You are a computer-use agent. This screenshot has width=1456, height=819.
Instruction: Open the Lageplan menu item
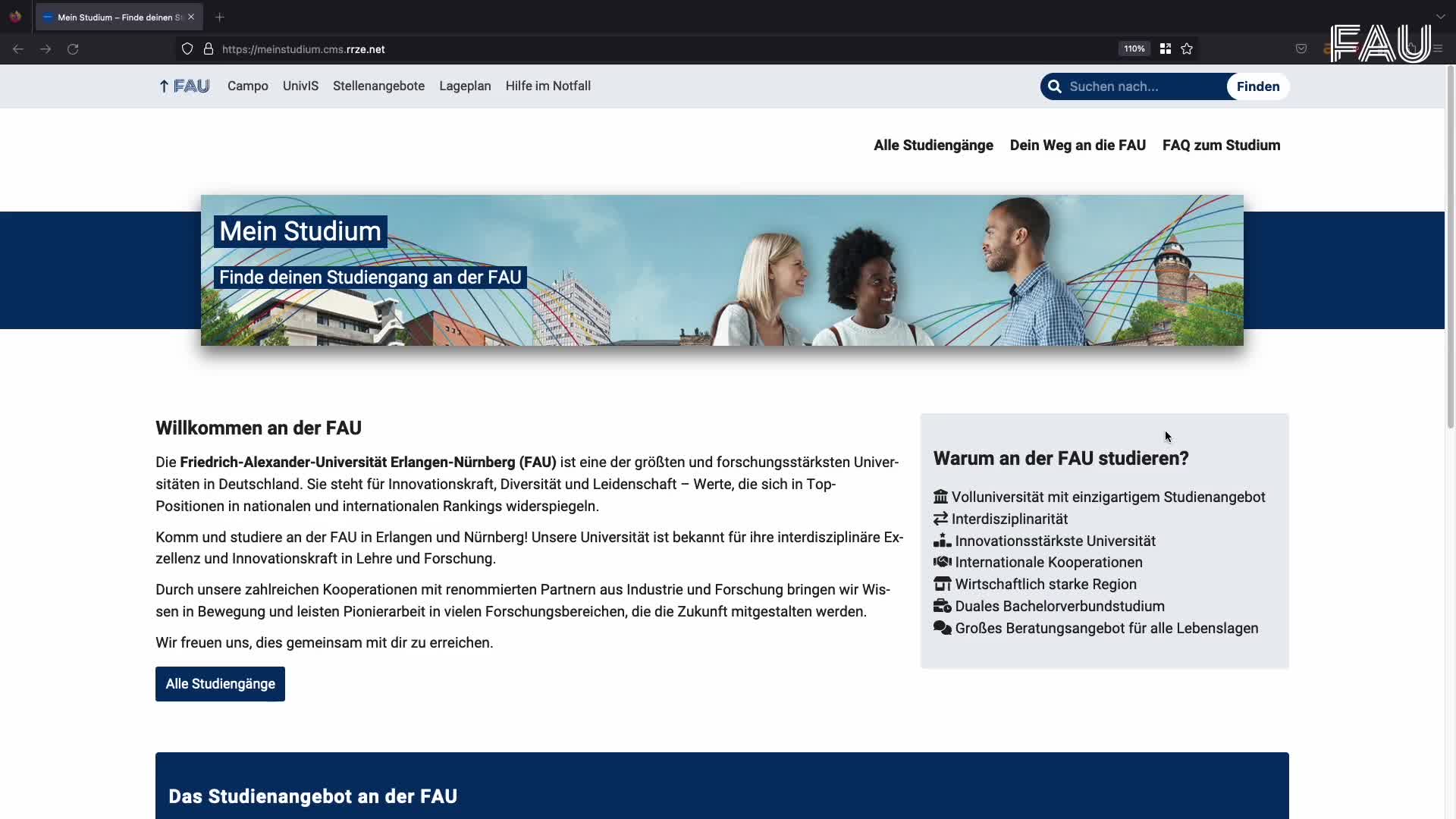tap(465, 86)
